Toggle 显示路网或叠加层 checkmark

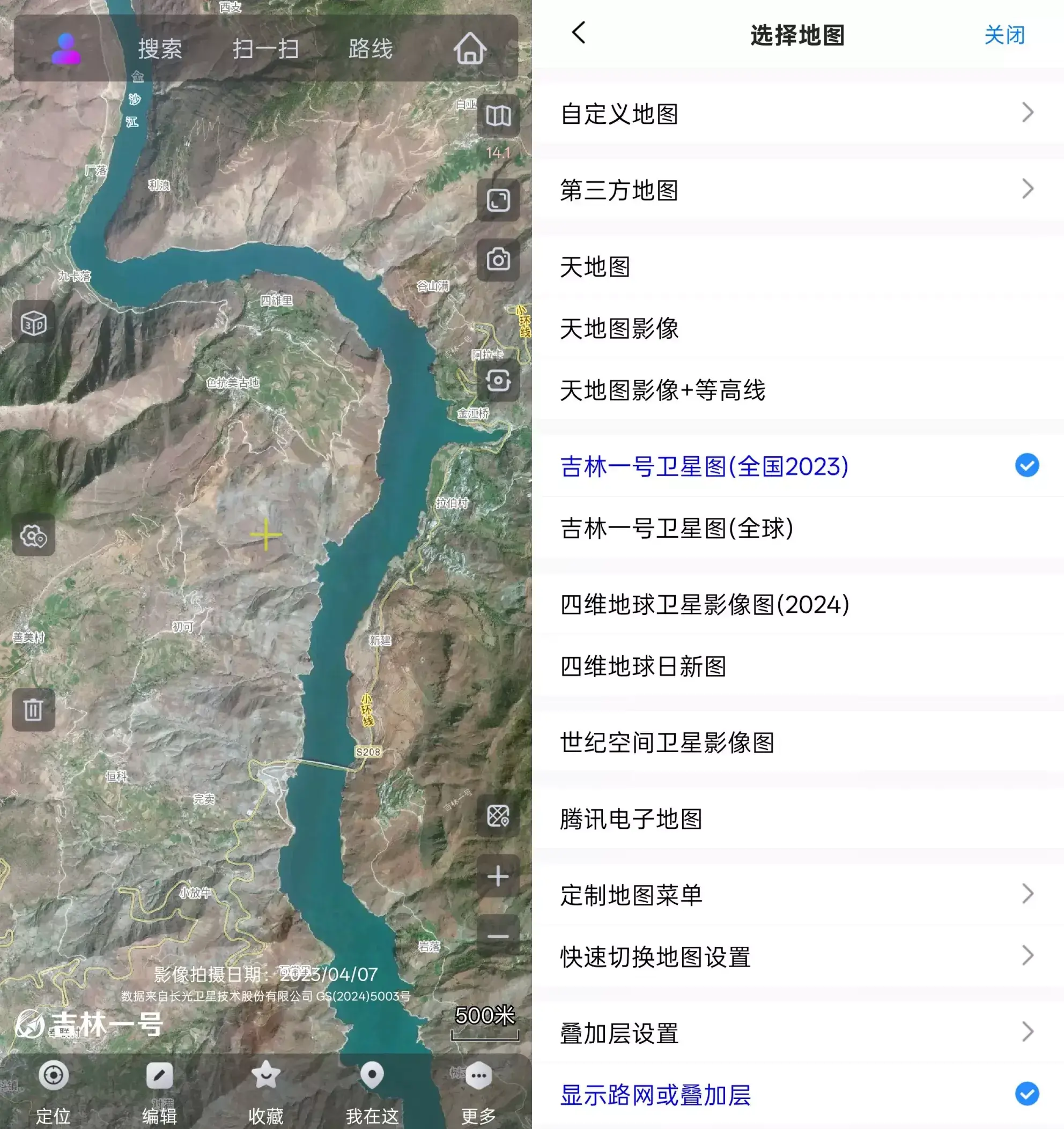1026,1093
